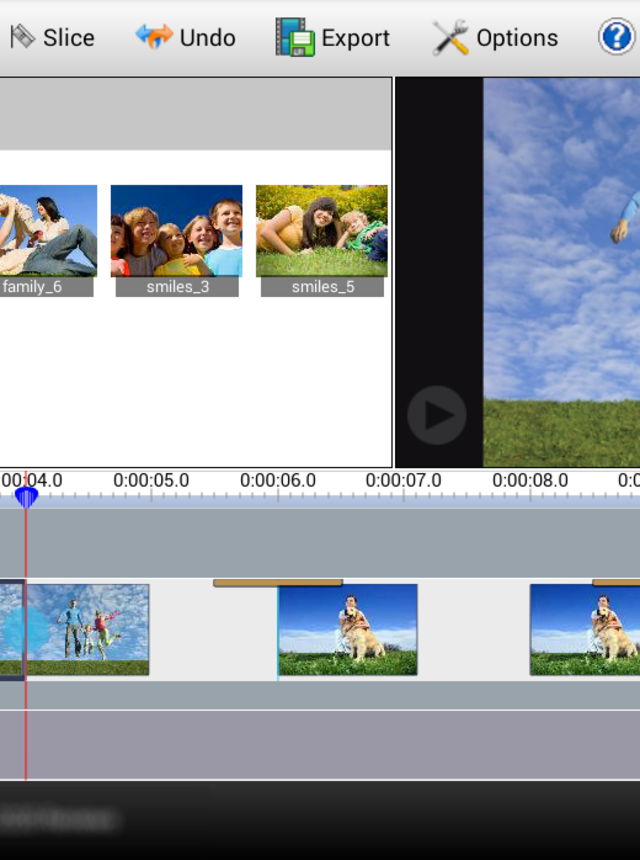Play the video in the preview pane
The image size is (640, 860).
(x=437, y=415)
